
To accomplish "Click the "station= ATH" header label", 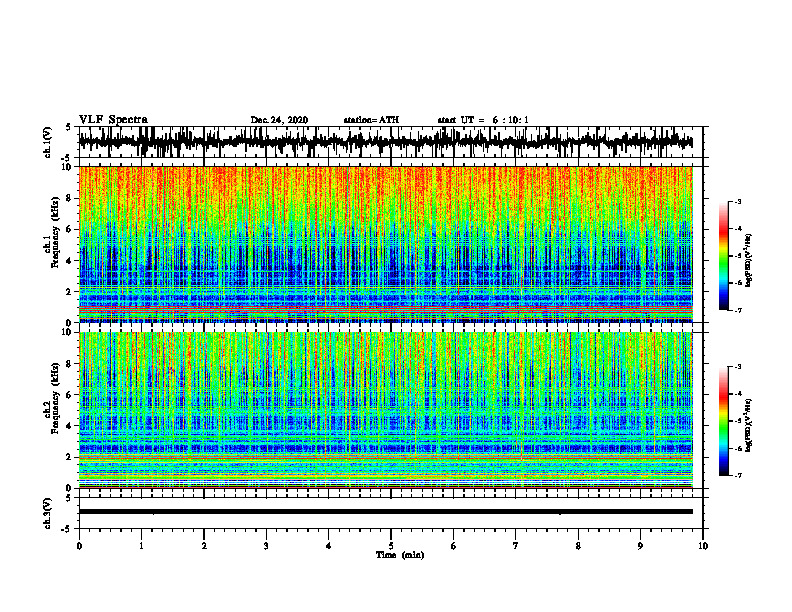I will pos(371,120).
